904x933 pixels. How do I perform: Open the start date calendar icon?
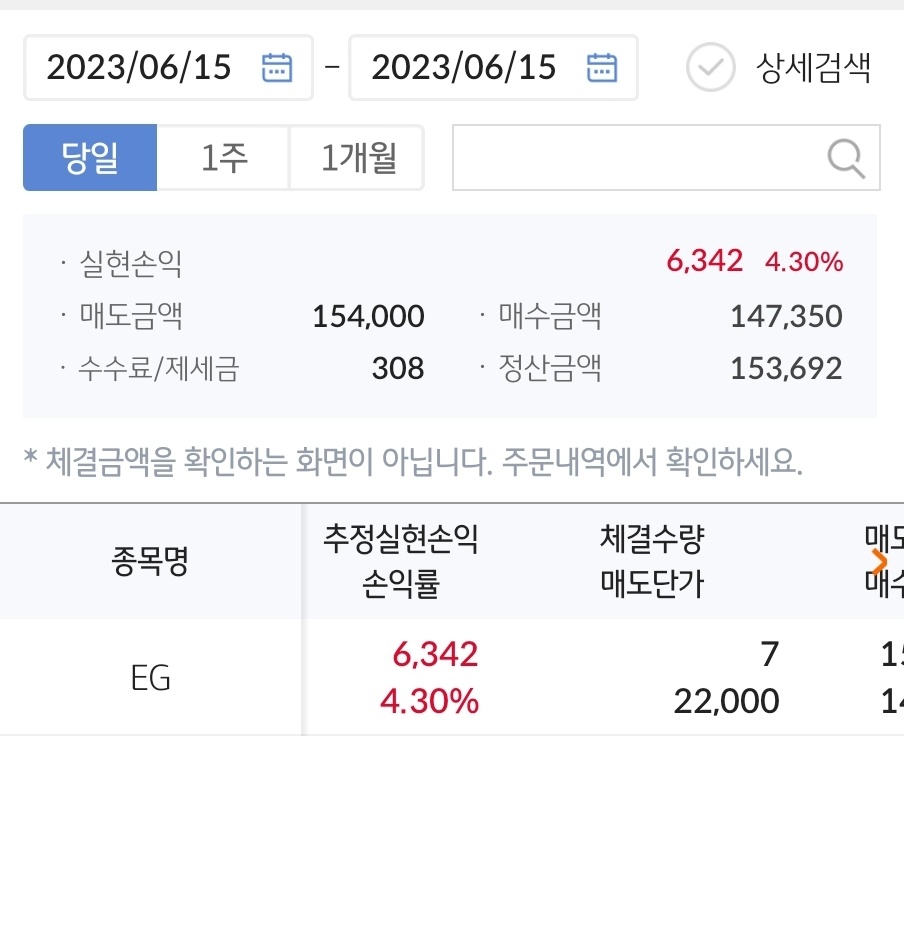coord(277,67)
